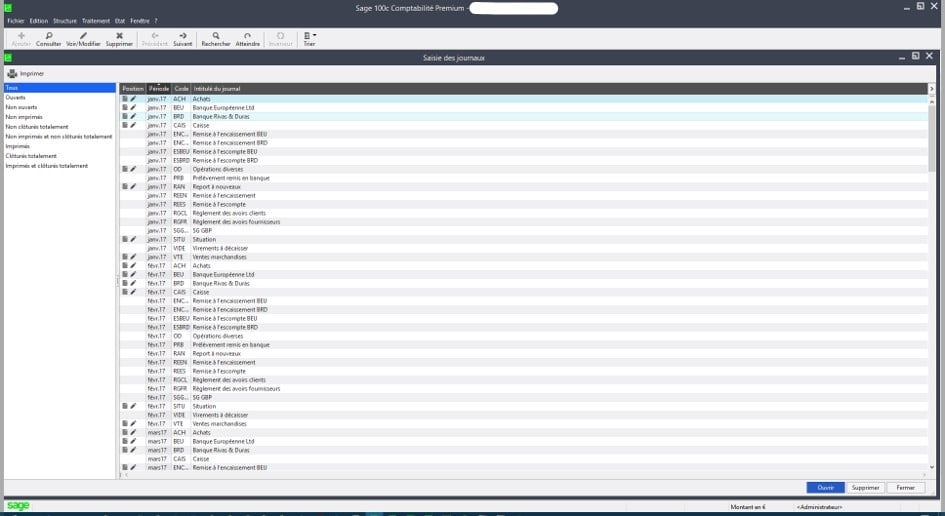This screenshot has width=945, height=516.
Task: Select the Imprimés filter
Action: 17,146
